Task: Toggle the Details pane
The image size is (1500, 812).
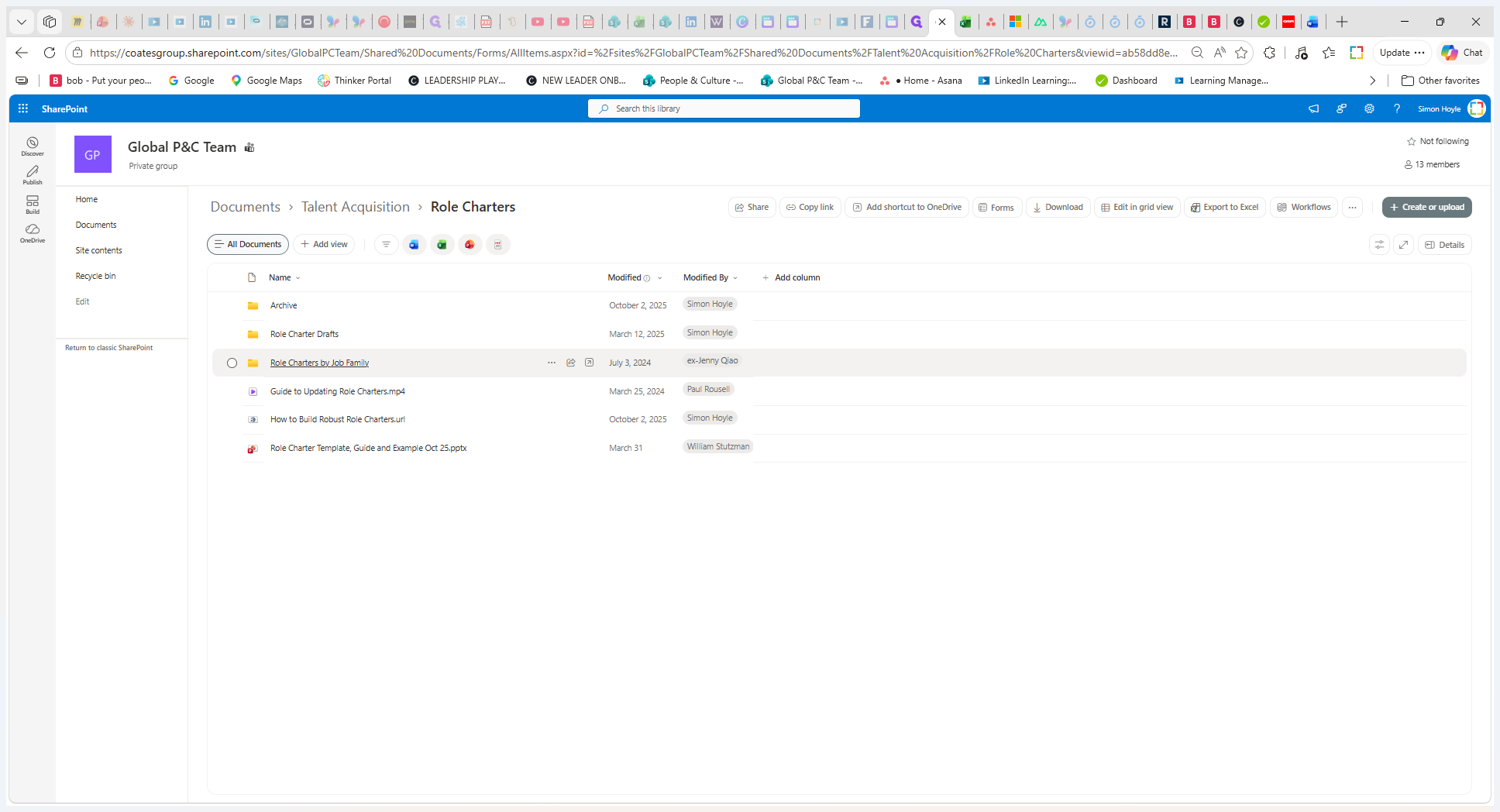Action: [1444, 245]
